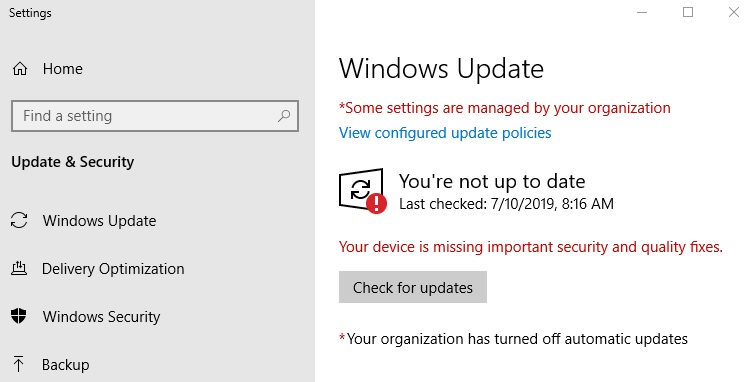
Task: Click the Backup upload arrow icon
Action: [19, 364]
